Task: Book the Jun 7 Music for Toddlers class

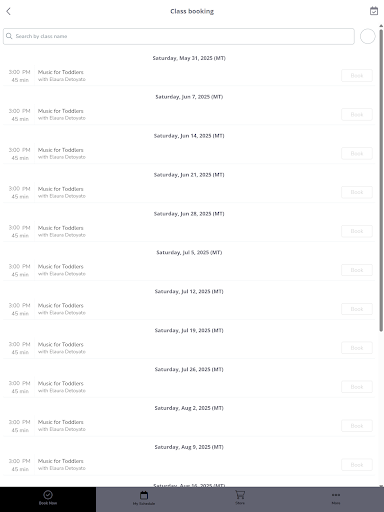Action: click(357, 115)
